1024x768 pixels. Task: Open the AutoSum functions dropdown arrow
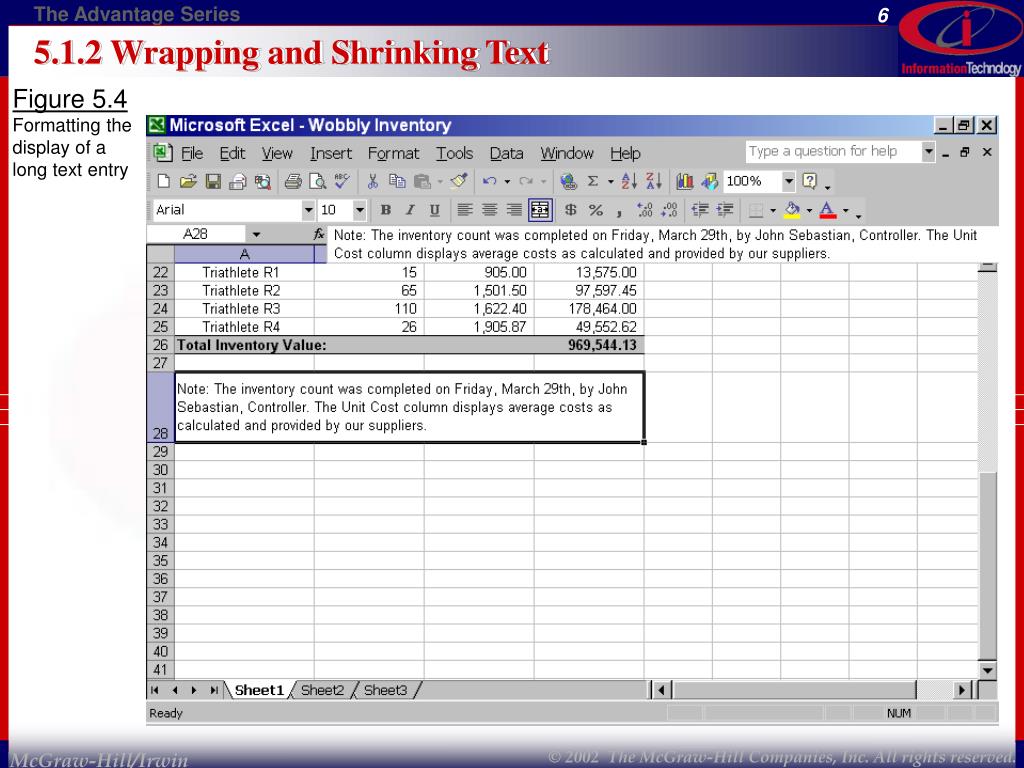[x=611, y=182]
